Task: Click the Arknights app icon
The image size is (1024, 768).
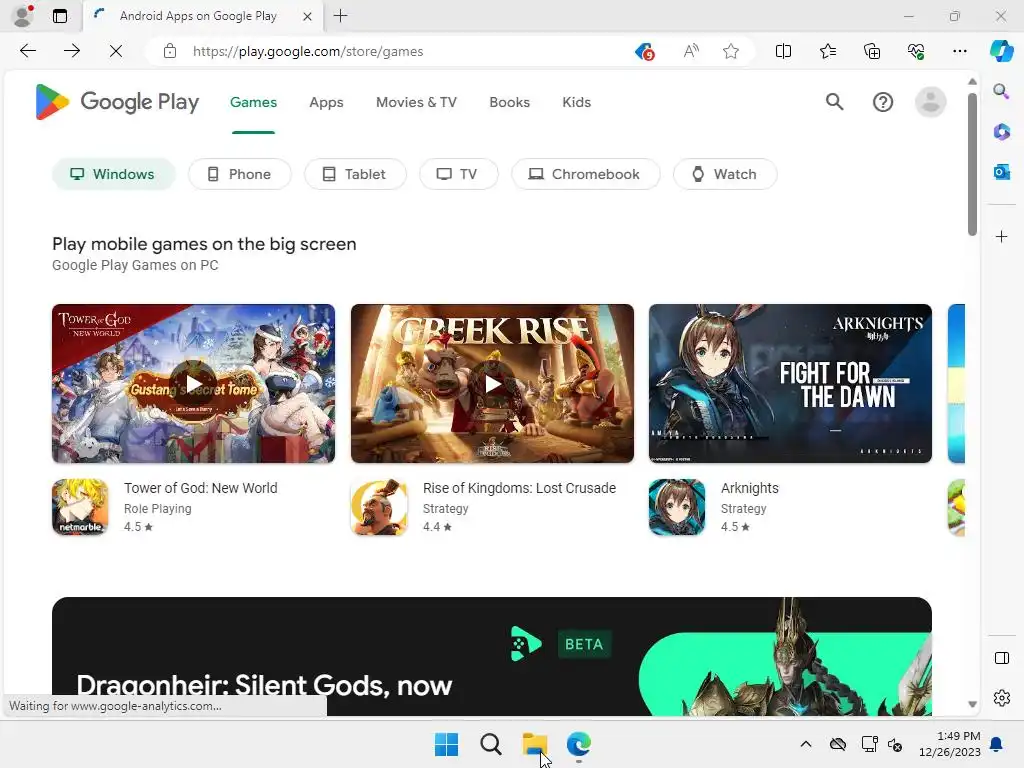Action: (677, 507)
